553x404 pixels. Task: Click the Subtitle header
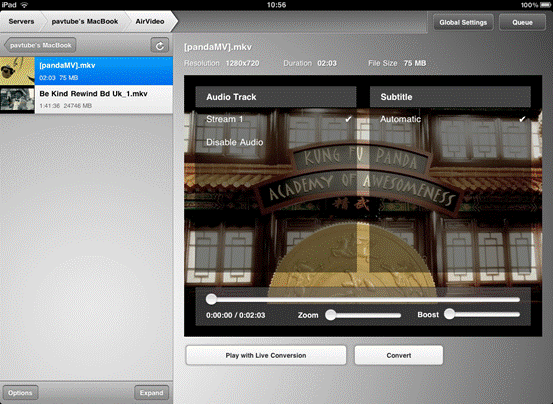450,97
